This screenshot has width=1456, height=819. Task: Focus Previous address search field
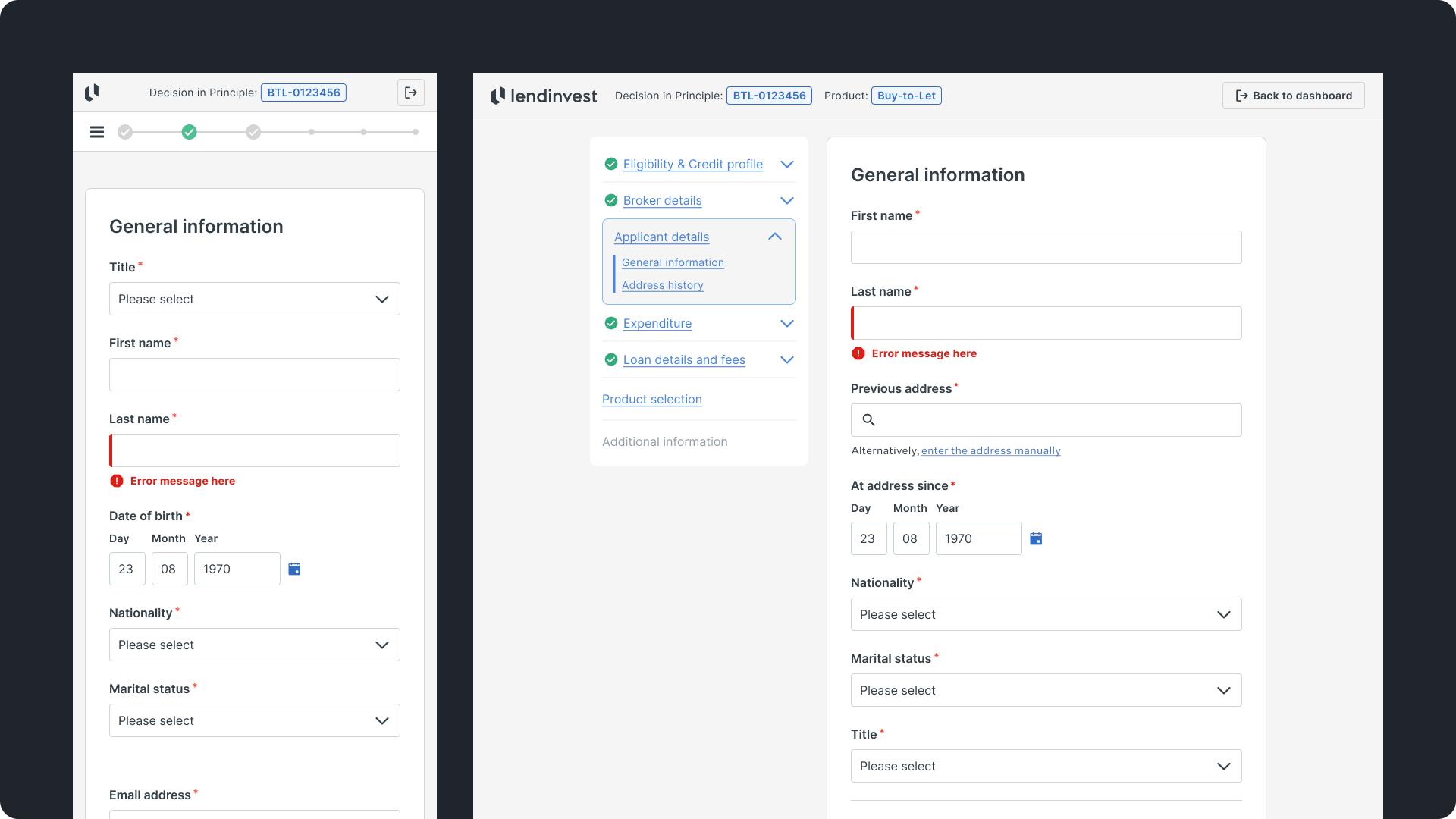[x=1046, y=420]
